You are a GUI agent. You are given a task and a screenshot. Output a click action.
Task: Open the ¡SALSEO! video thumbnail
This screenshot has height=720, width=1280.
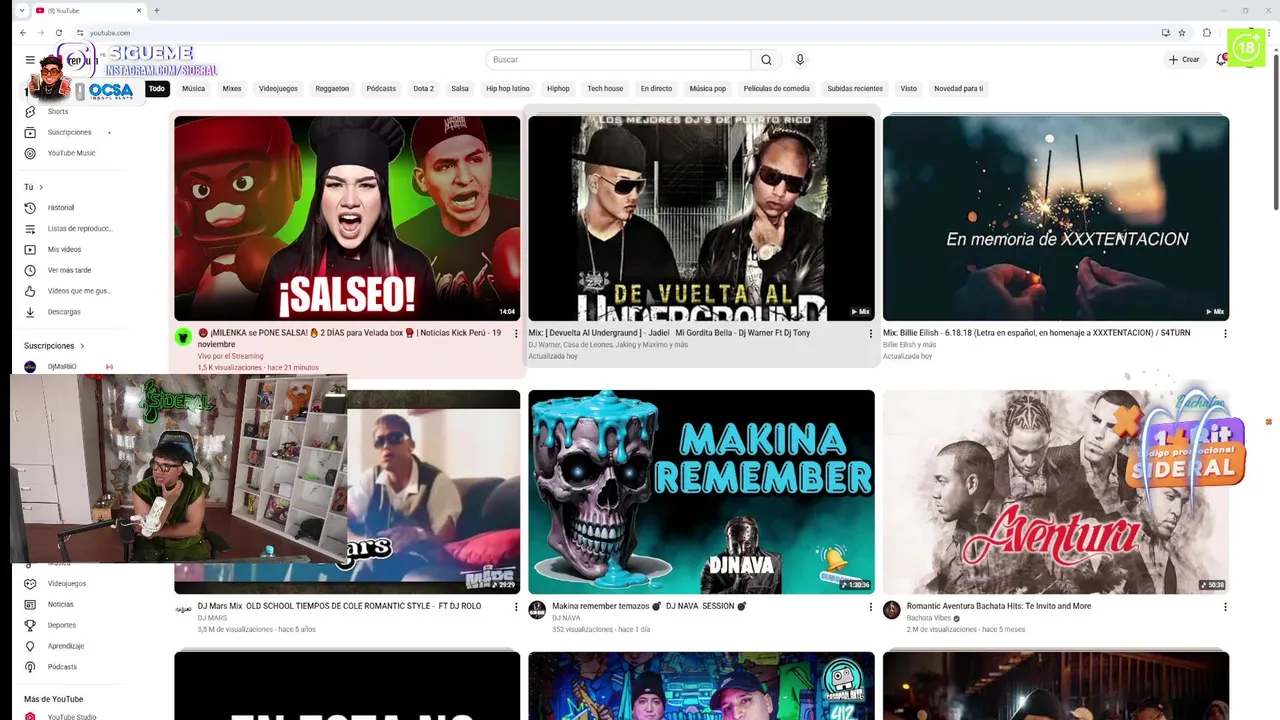[x=347, y=218]
